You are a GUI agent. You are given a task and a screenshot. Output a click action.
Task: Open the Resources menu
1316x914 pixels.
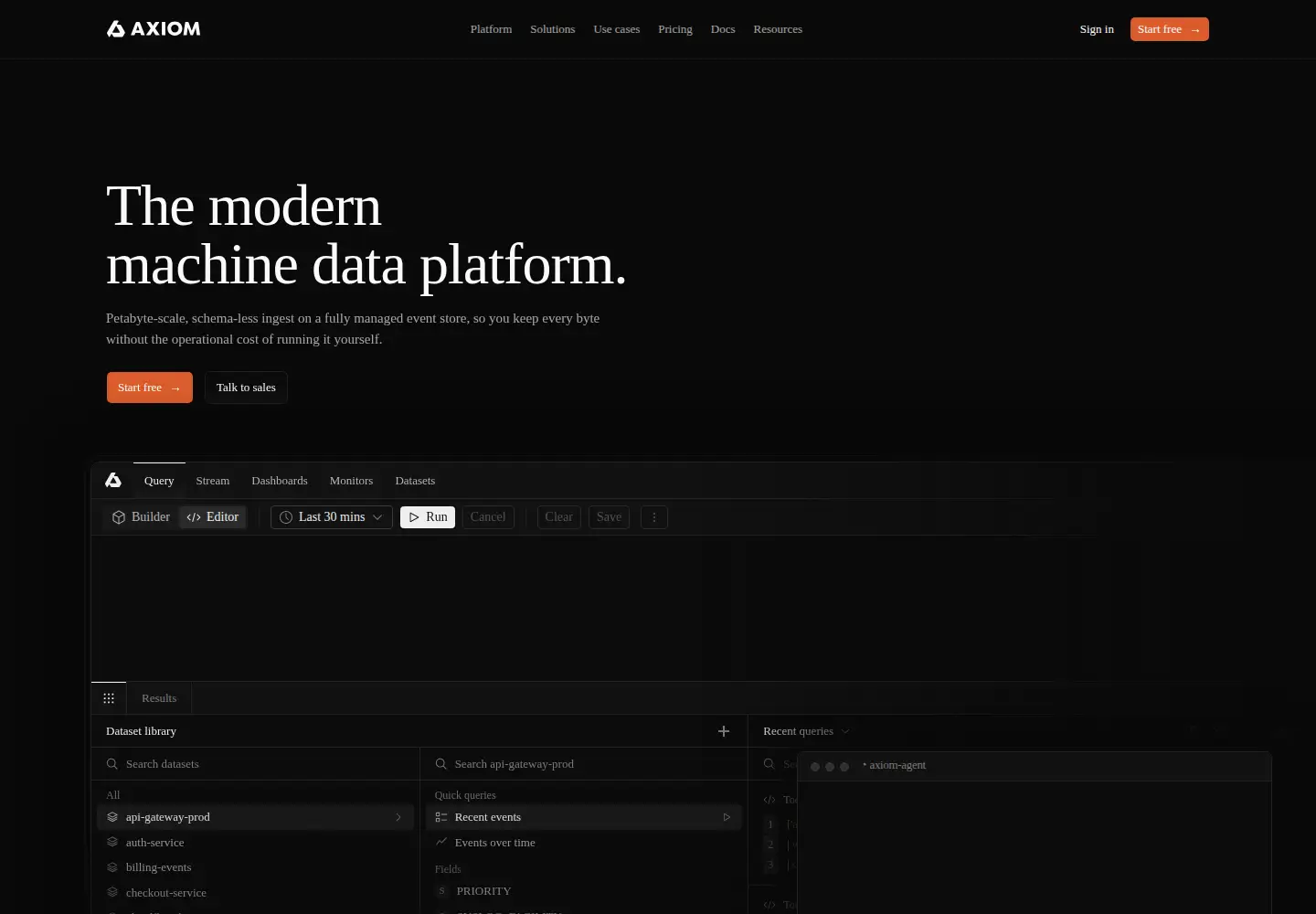[x=778, y=29]
